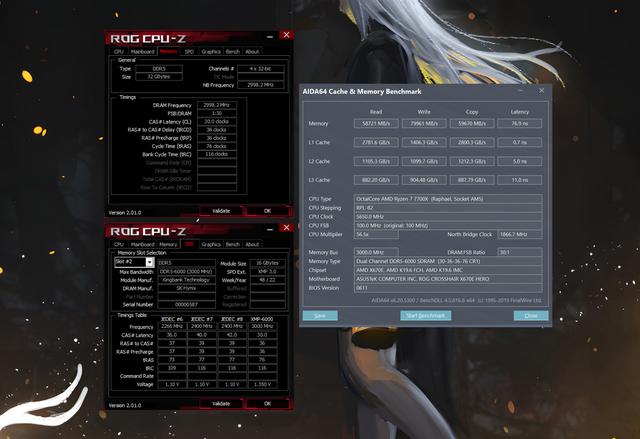The height and width of the screenshot is (439, 640).
Task: Click Start Benchmark in AIDA64 window
Action: coord(426,315)
